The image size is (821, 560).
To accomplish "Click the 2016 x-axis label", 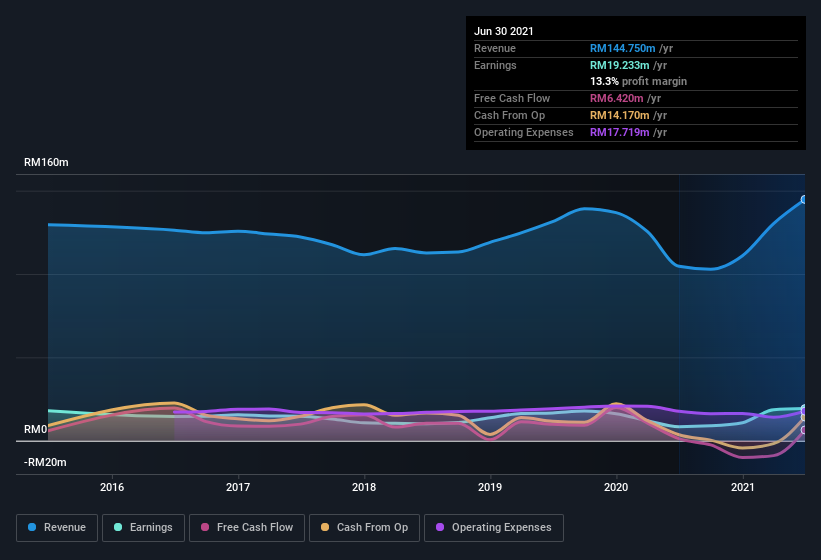I will [112, 487].
